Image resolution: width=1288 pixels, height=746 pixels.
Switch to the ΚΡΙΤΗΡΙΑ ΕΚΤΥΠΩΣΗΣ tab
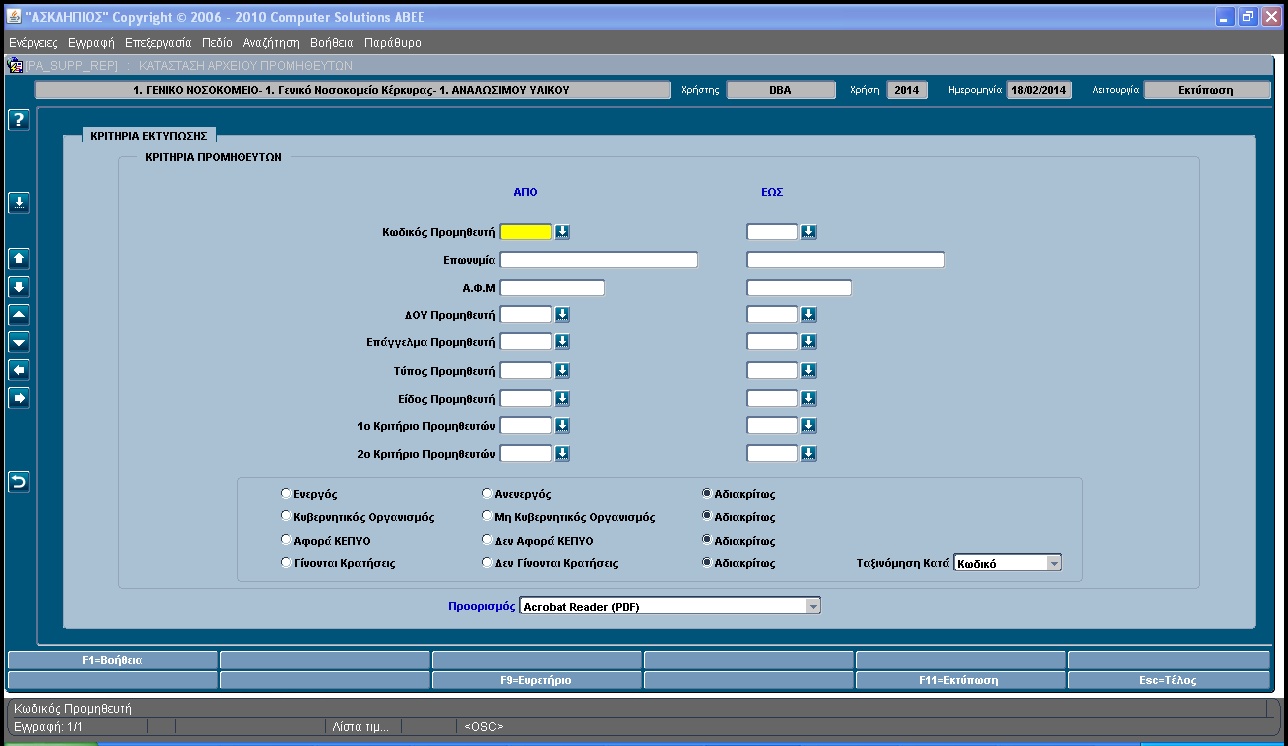(x=147, y=136)
